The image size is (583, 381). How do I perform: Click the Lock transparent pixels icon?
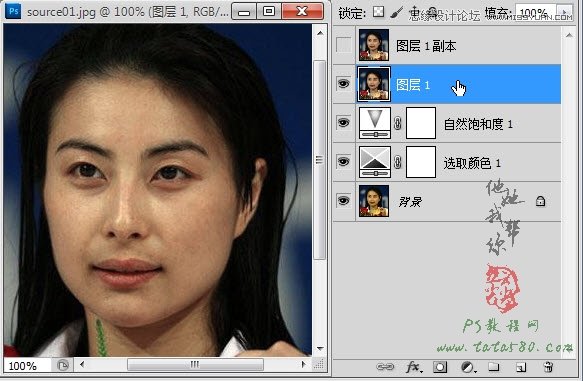pyautogui.click(x=379, y=12)
